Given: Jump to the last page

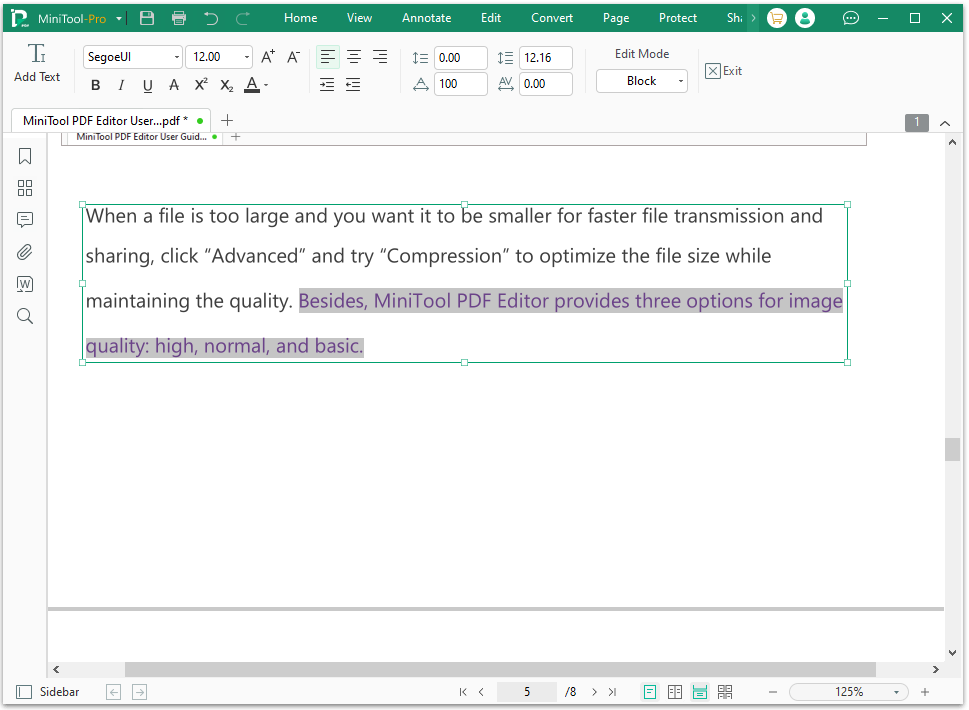Looking at the screenshot, I should click(612, 692).
